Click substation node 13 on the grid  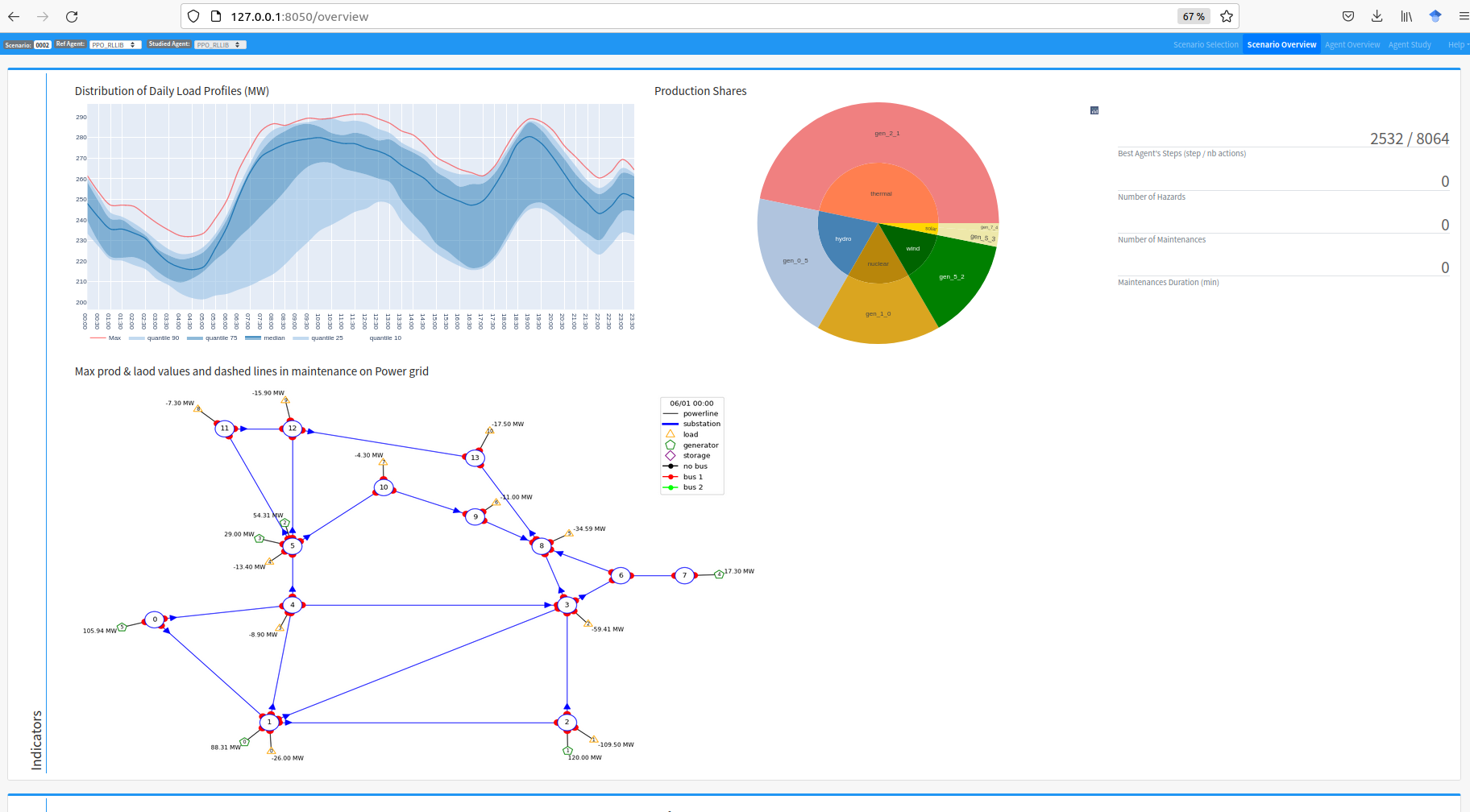[x=475, y=458]
